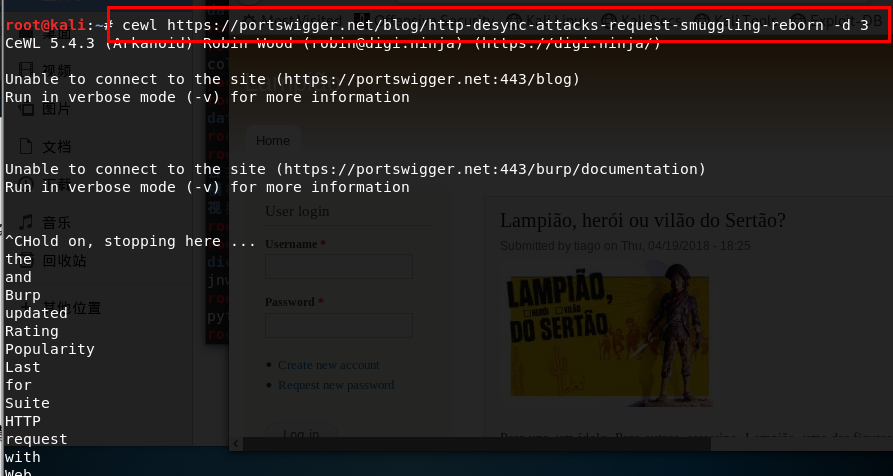
Task: Select the 音乐 music note sidebar icon
Action: 27,222
